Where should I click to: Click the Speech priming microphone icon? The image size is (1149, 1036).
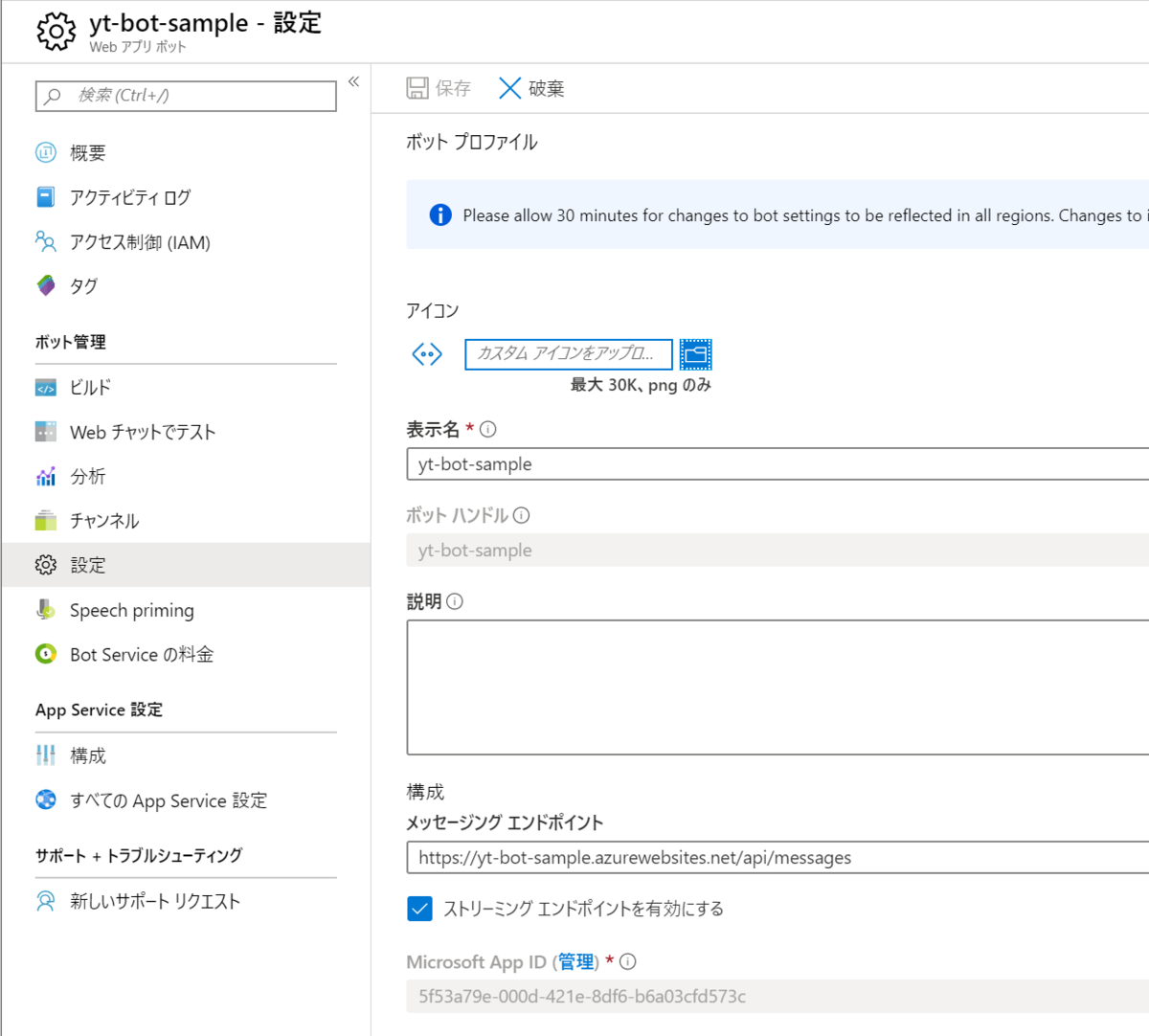pyautogui.click(x=46, y=610)
